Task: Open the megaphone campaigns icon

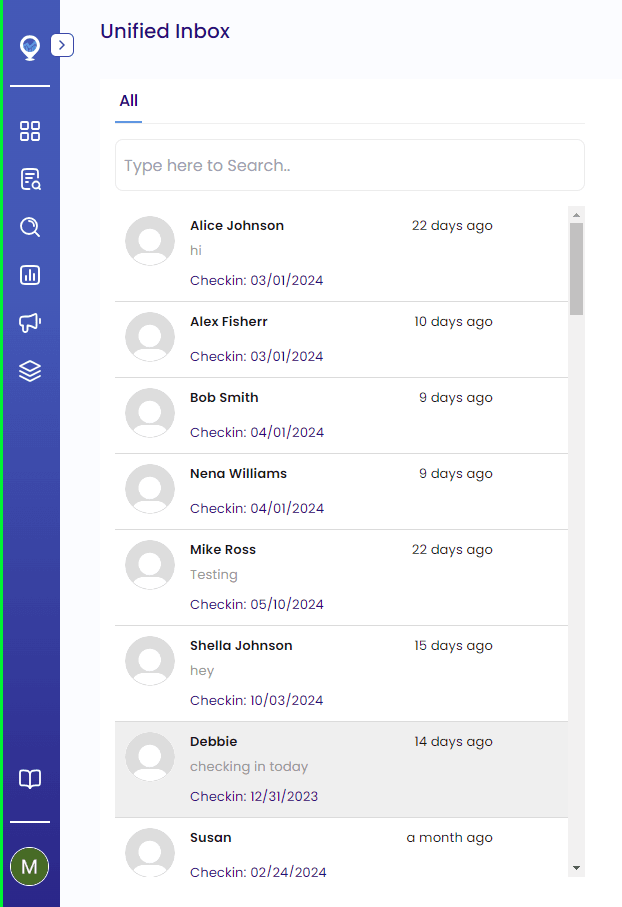Action: tap(30, 322)
